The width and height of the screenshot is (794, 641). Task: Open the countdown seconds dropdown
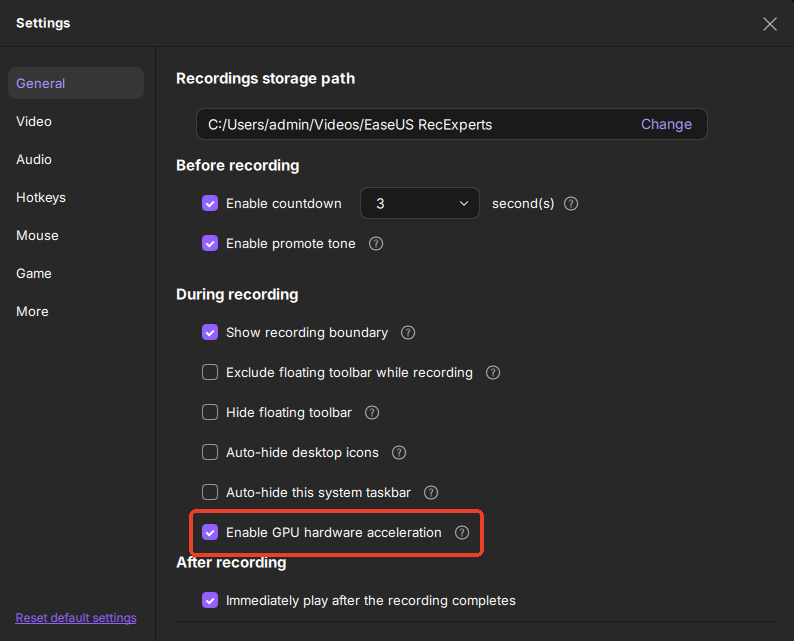coord(420,204)
